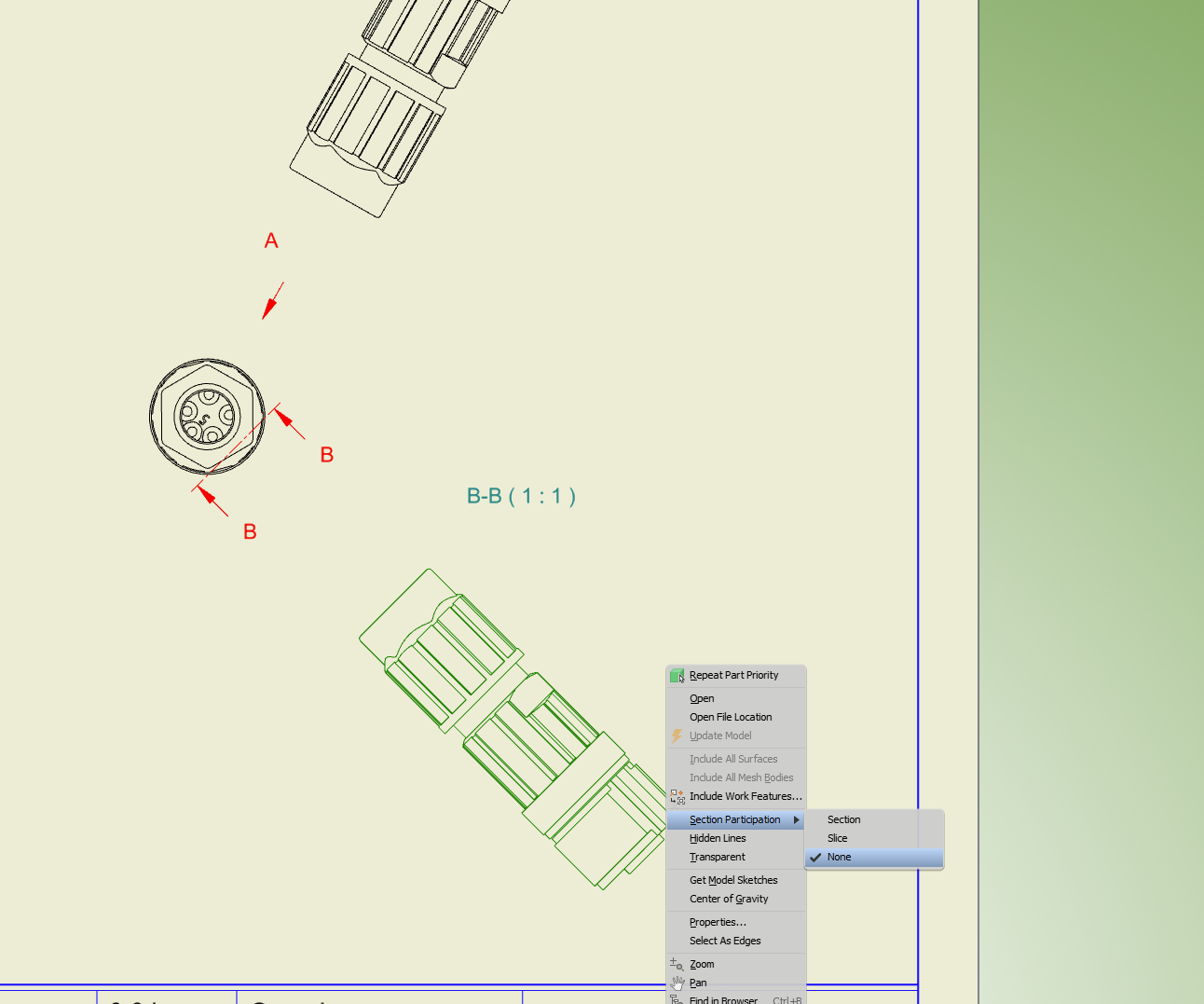Click Get Model Sketches
The width and height of the screenshot is (1204, 1004).
pos(733,880)
